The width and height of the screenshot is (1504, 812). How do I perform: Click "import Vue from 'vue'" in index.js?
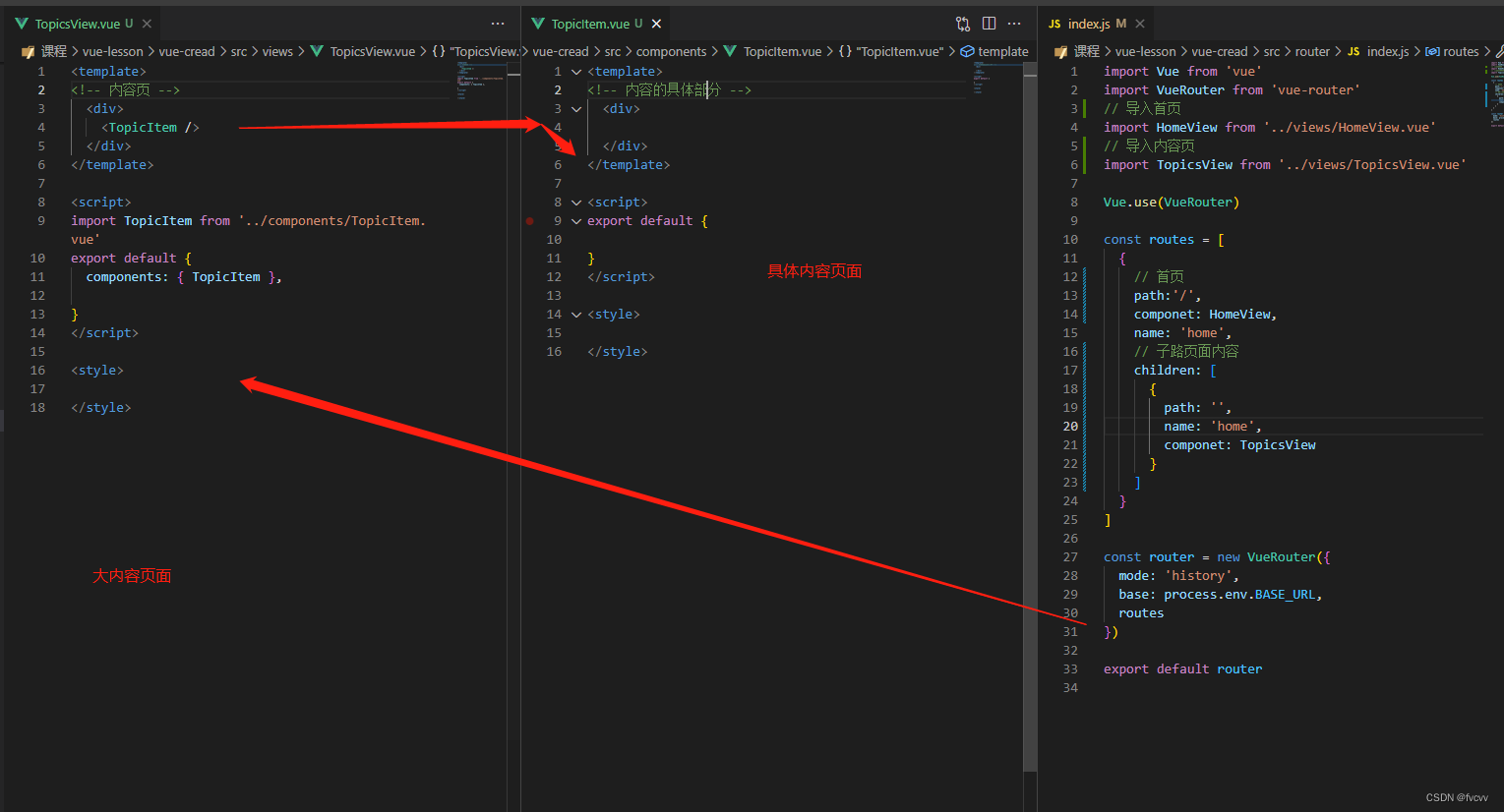coord(1180,72)
